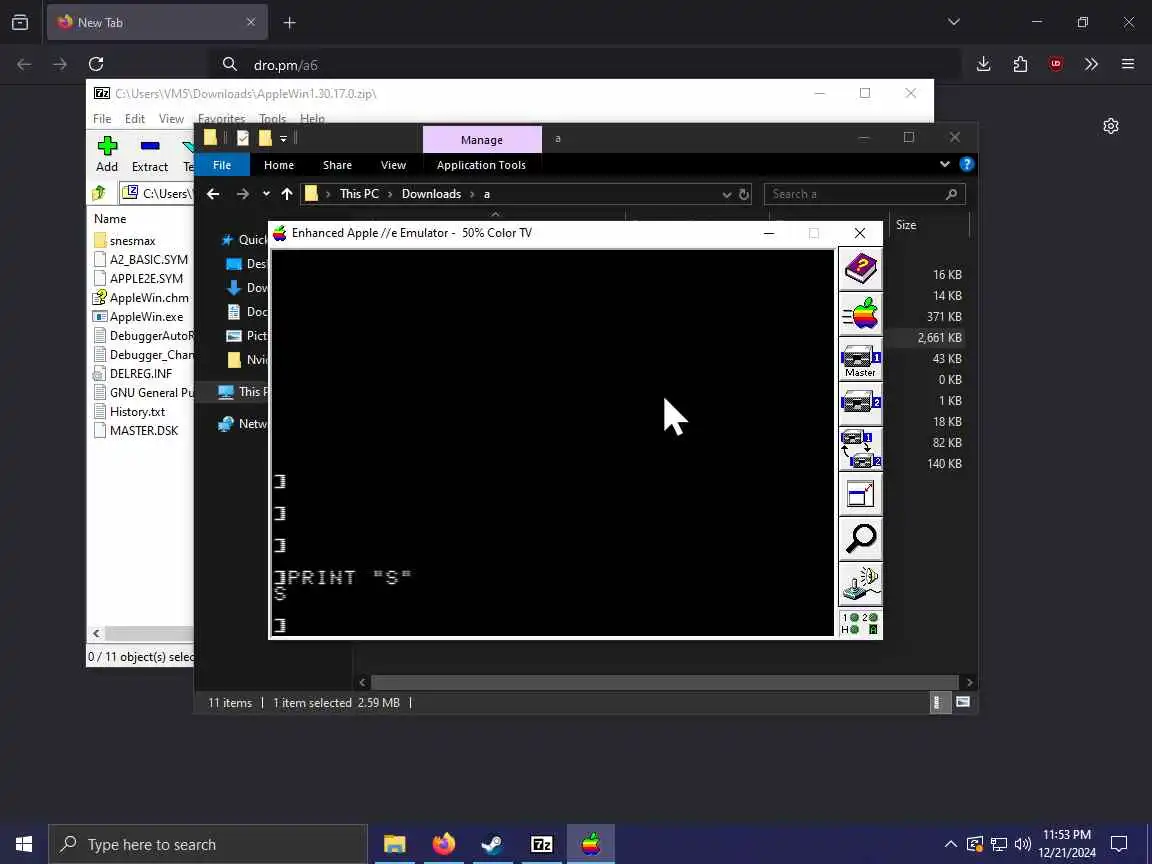This screenshot has height=864, width=1152.
Task: Switch to Explorer Share ribbon tab
Action: pos(337,165)
